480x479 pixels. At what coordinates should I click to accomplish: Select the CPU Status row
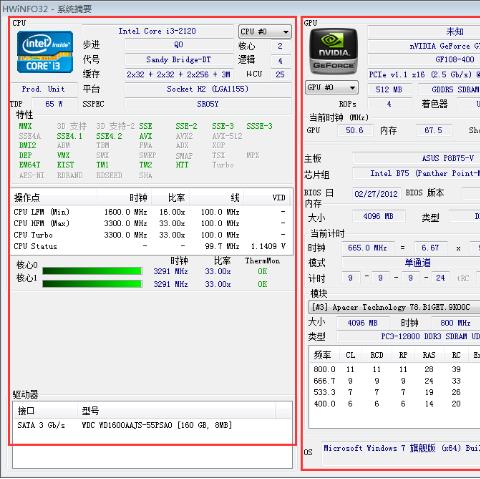152,246
